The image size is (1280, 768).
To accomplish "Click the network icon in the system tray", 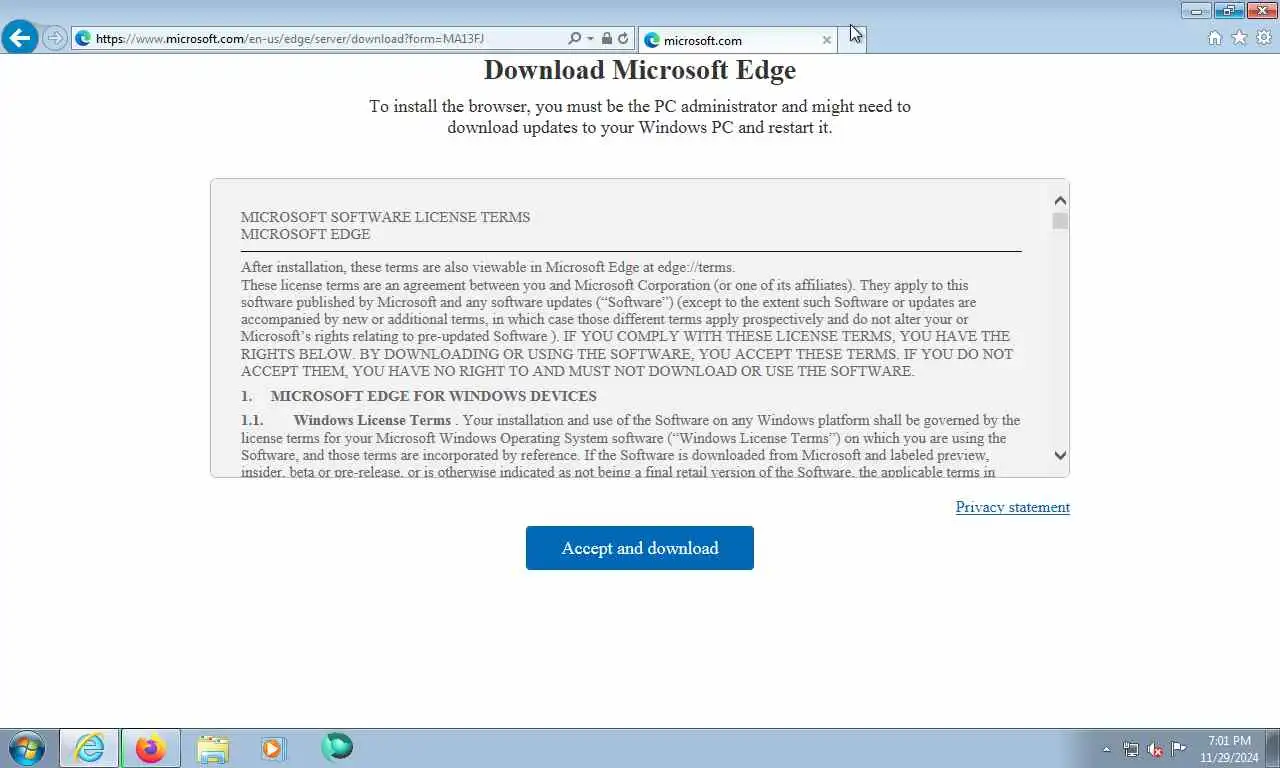I will [x=1131, y=749].
